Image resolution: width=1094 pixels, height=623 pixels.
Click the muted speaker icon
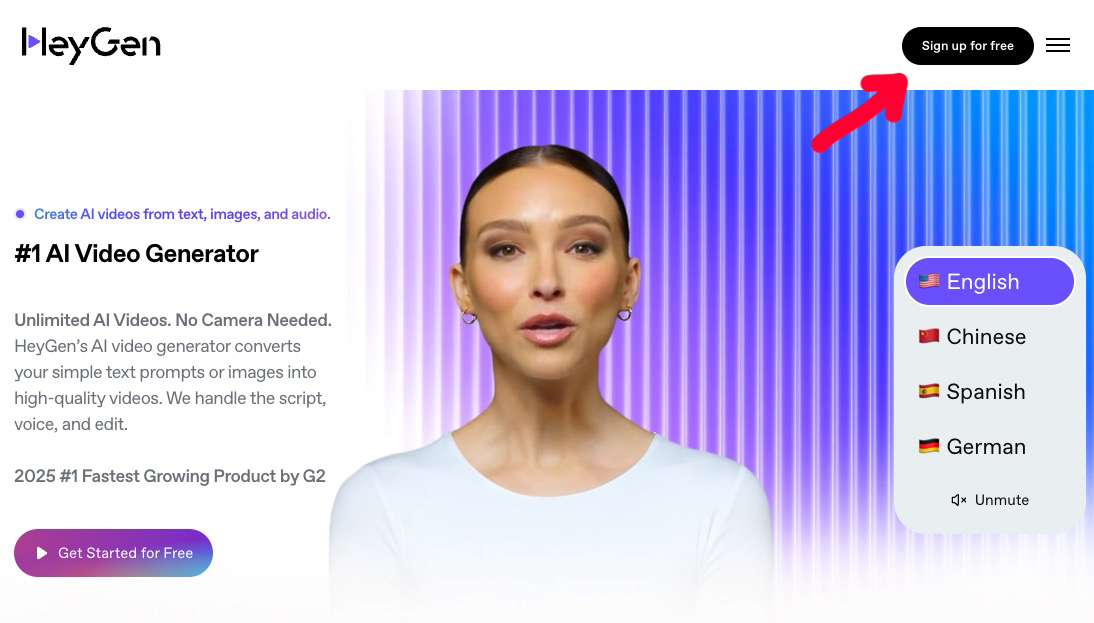959,500
